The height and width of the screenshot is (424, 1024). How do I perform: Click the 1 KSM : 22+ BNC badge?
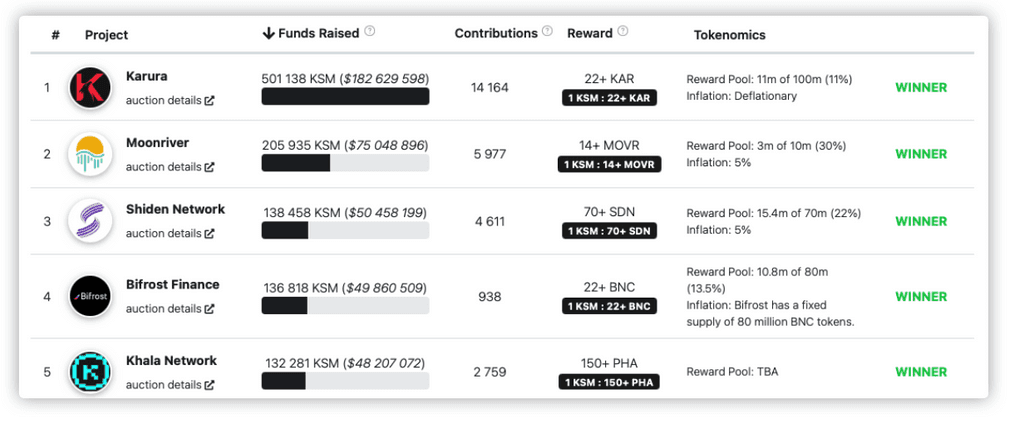pyautogui.click(x=609, y=306)
